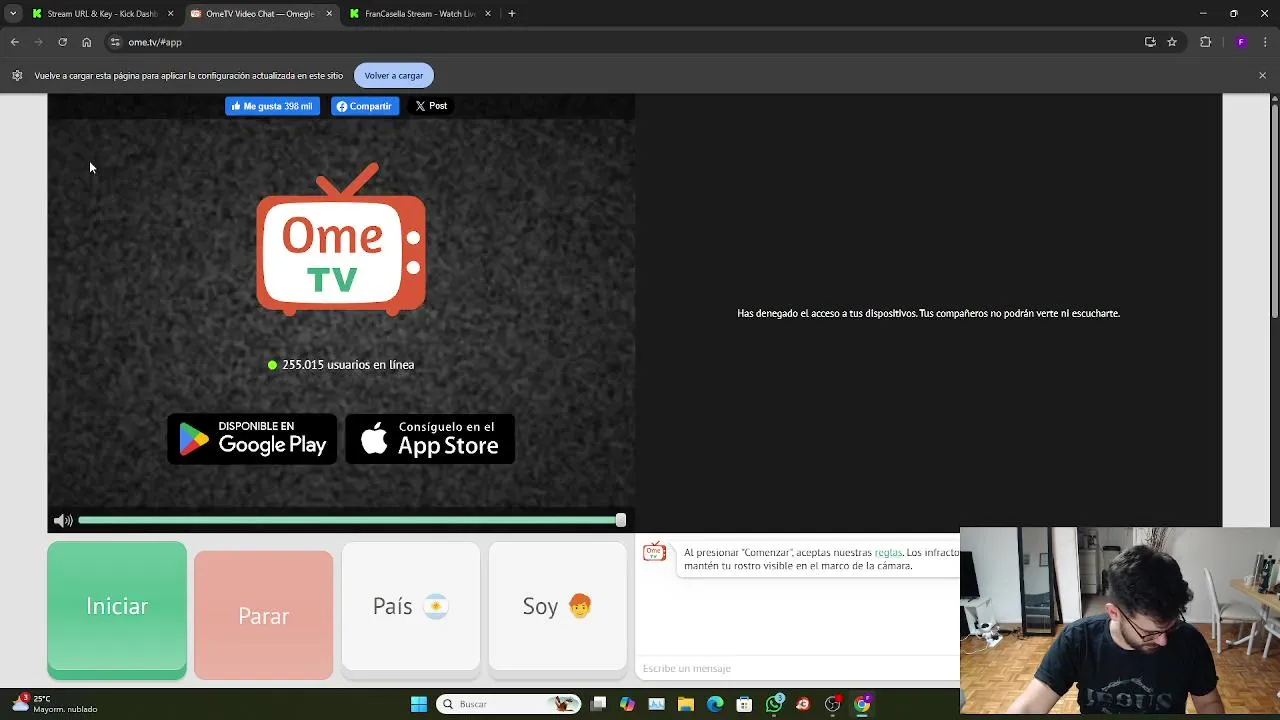
Task: Open the Windows Start menu
Action: [x=419, y=704]
